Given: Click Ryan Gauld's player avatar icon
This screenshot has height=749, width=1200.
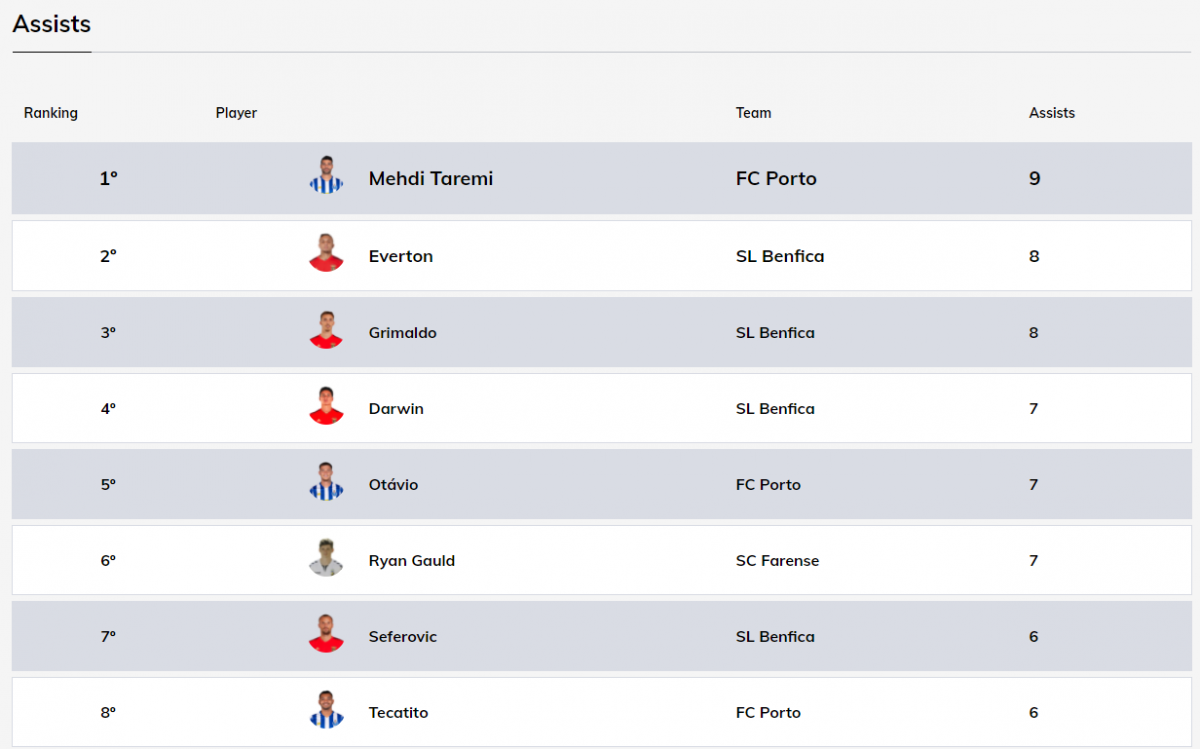Looking at the screenshot, I should tap(326, 558).
